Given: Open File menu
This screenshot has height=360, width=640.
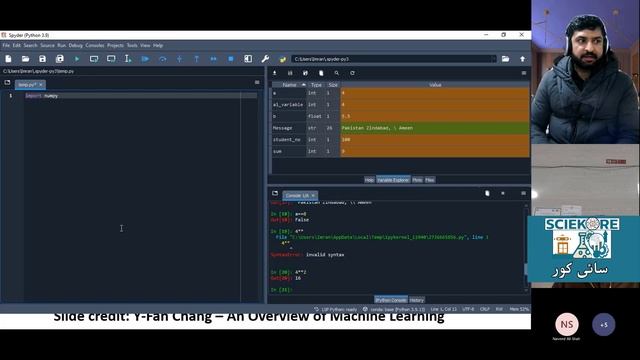Looking at the screenshot, I should 6,46.
